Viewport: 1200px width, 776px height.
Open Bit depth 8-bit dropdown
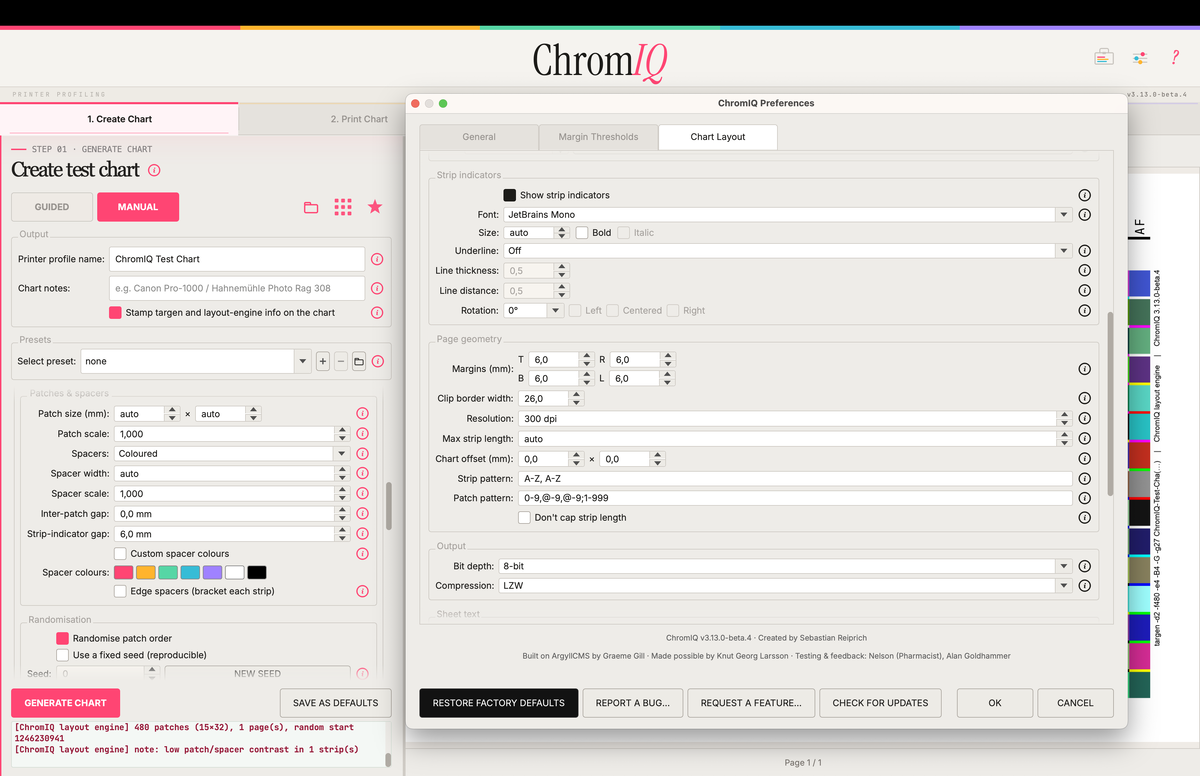pos(785,566)
